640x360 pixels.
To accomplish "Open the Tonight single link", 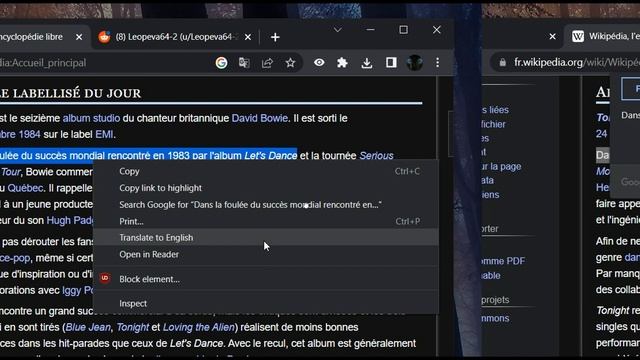I will pos(133,327).
